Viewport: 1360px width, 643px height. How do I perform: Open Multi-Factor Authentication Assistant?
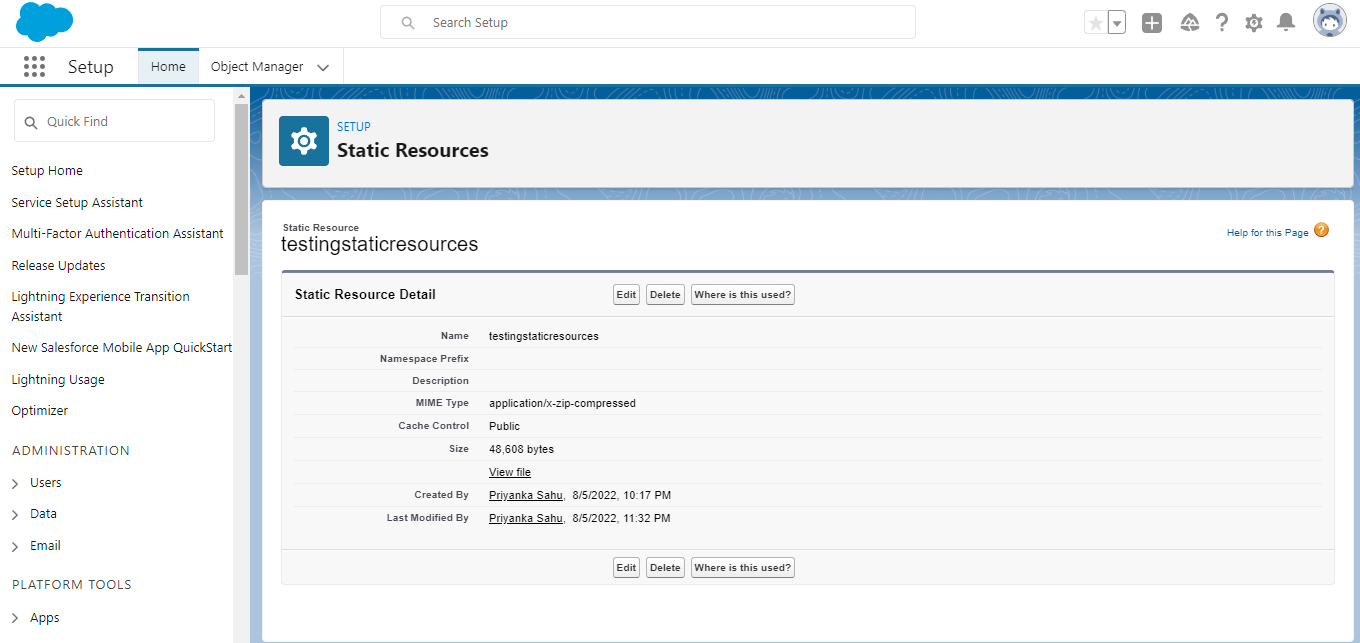117,234
